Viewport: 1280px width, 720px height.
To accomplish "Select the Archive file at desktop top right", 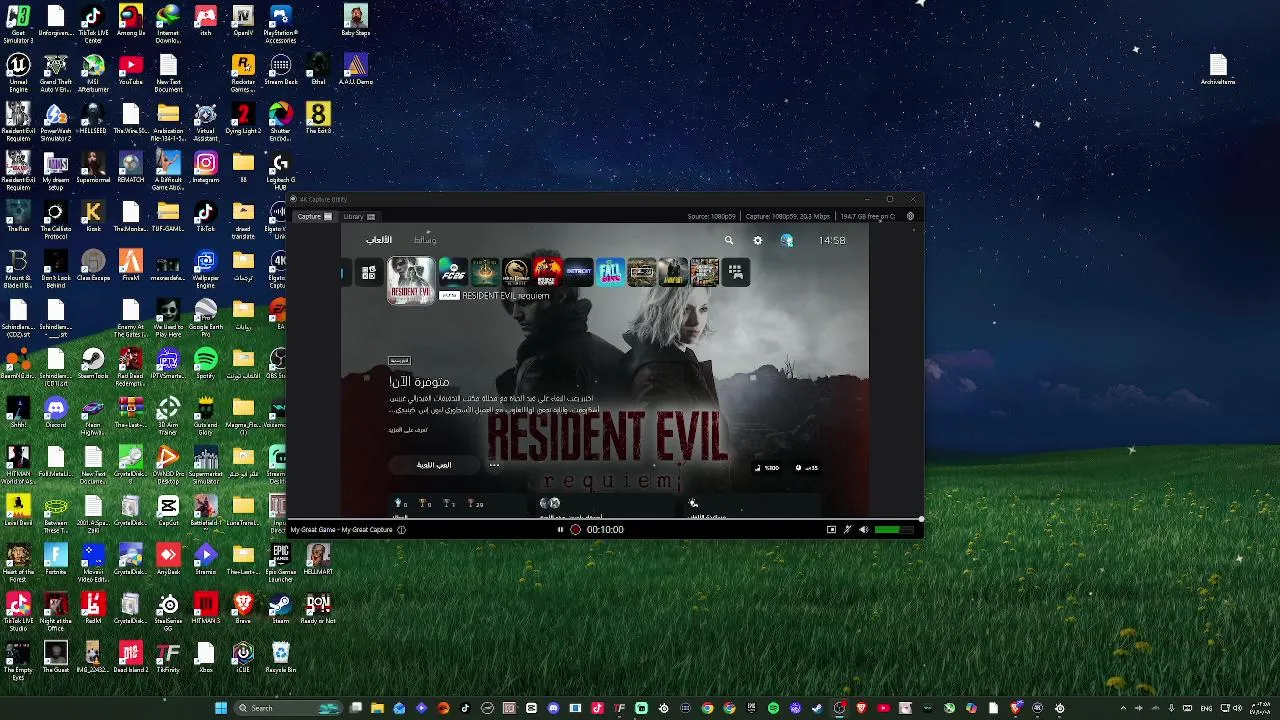I will click(x=1217, y=70).
